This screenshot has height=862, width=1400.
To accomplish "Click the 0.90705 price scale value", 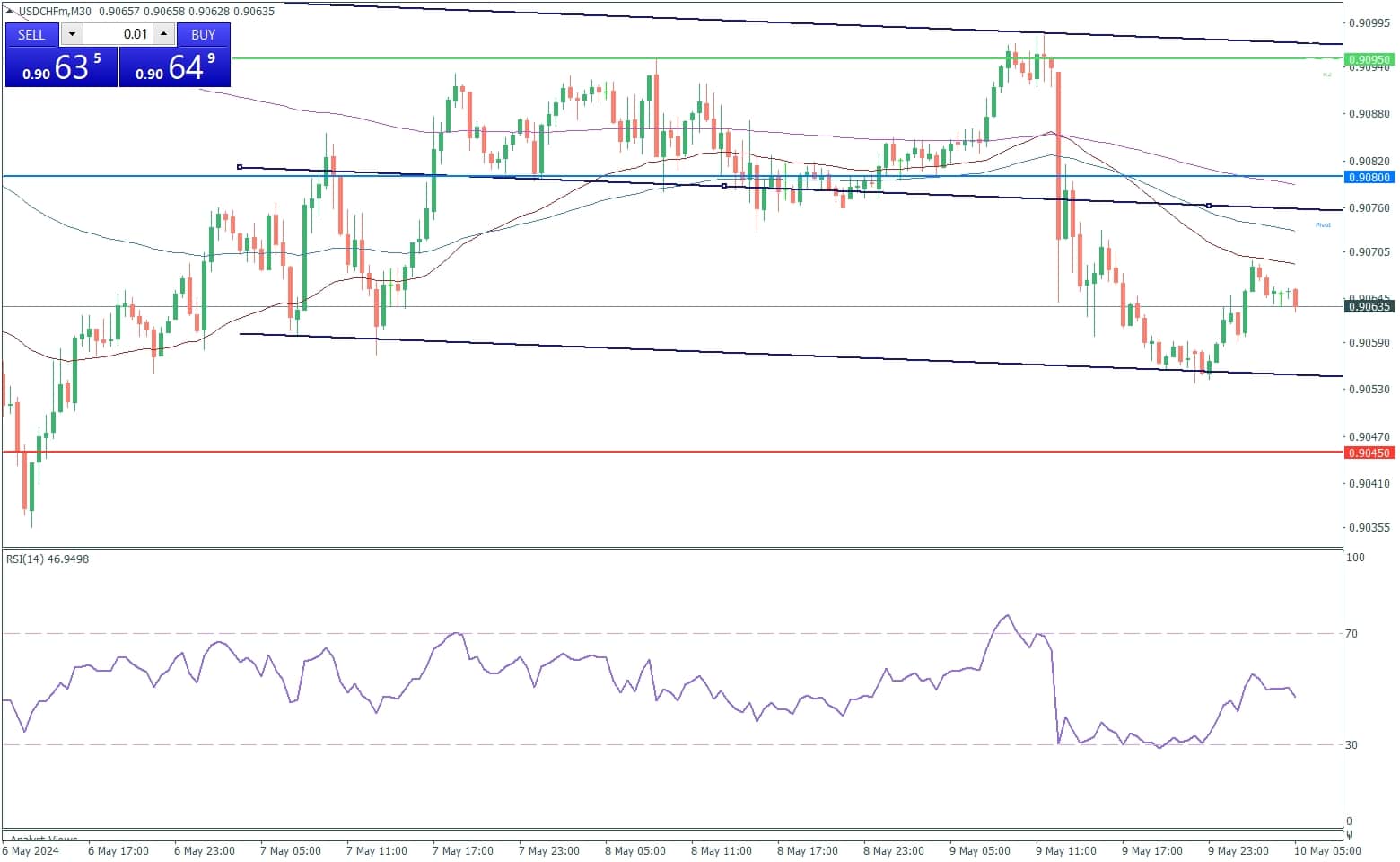I will tap(1369, 251).
